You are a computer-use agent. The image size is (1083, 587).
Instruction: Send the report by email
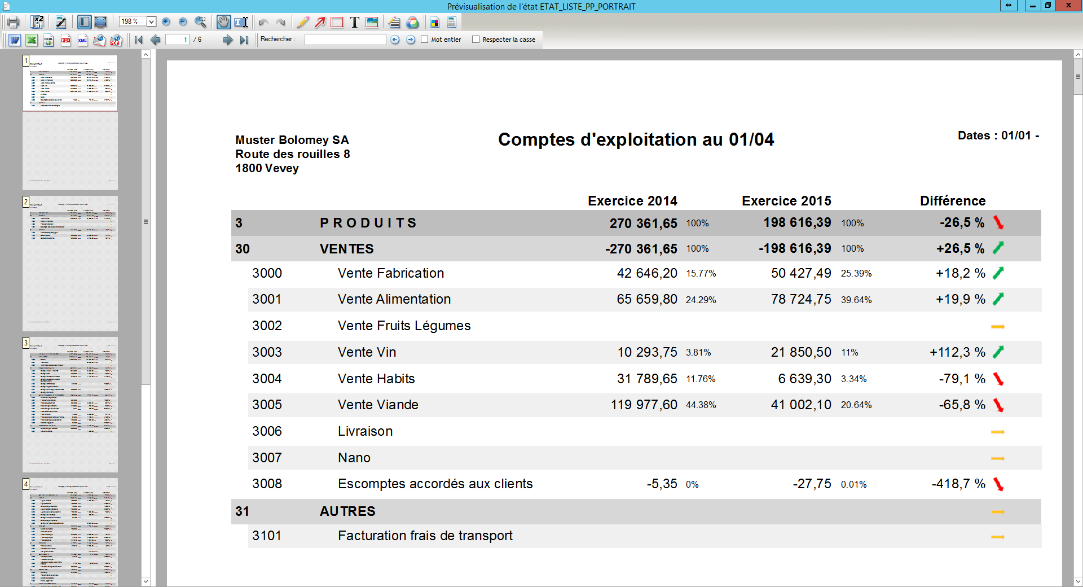click(x=99, y=40)
